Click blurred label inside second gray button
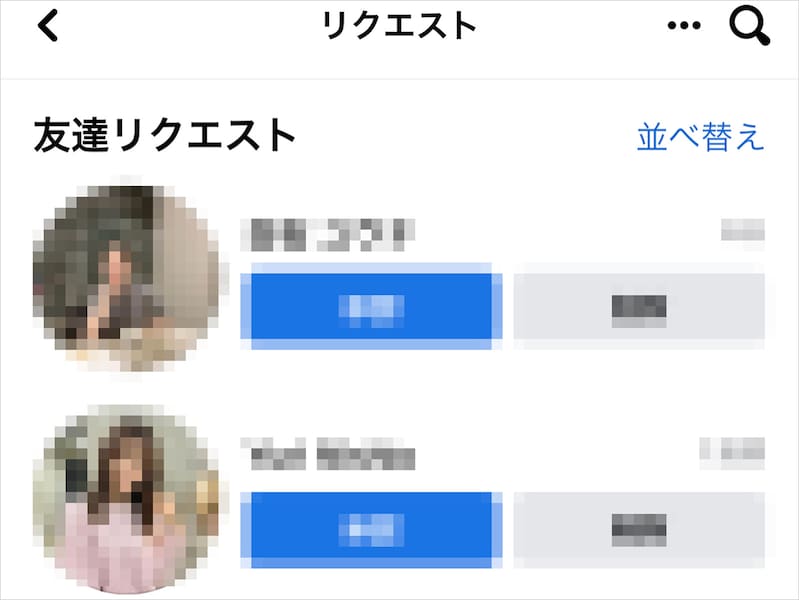This screenshot has height=600, width=799. (639, 530)
